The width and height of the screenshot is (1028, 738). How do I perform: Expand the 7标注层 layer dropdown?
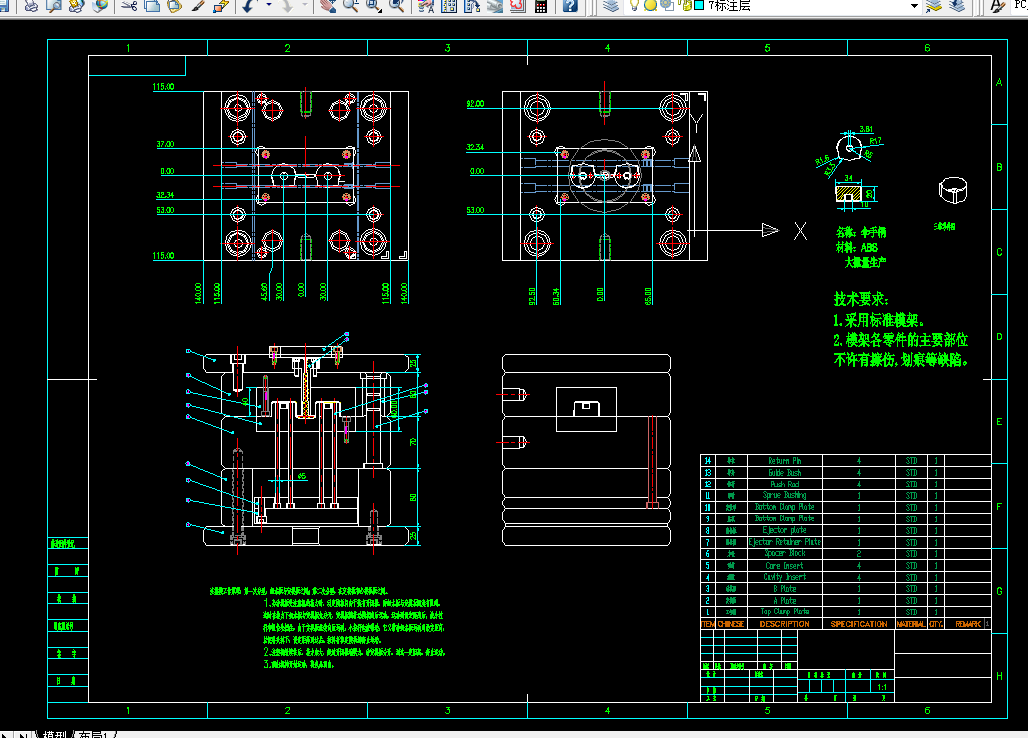click(x=914, y=6)
